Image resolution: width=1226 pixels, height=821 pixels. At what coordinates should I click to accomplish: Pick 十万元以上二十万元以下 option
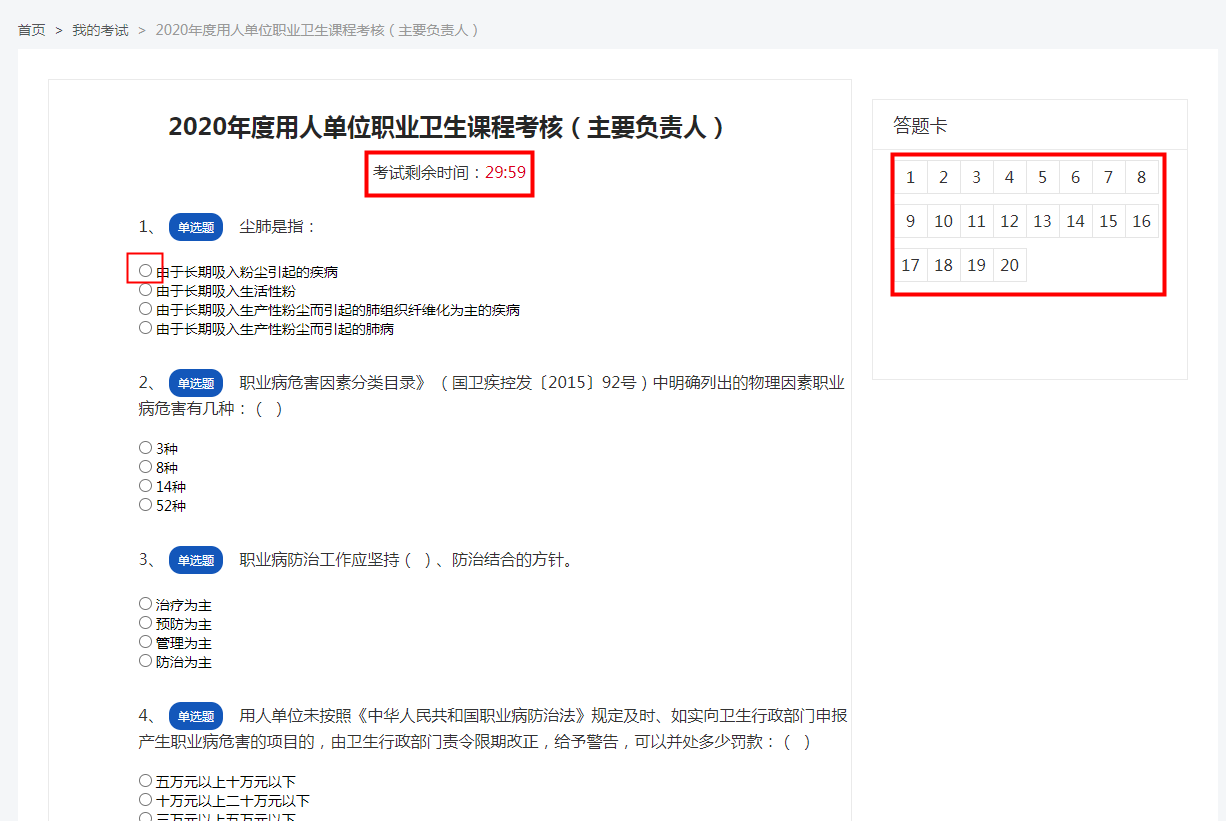tap(146, 799)
